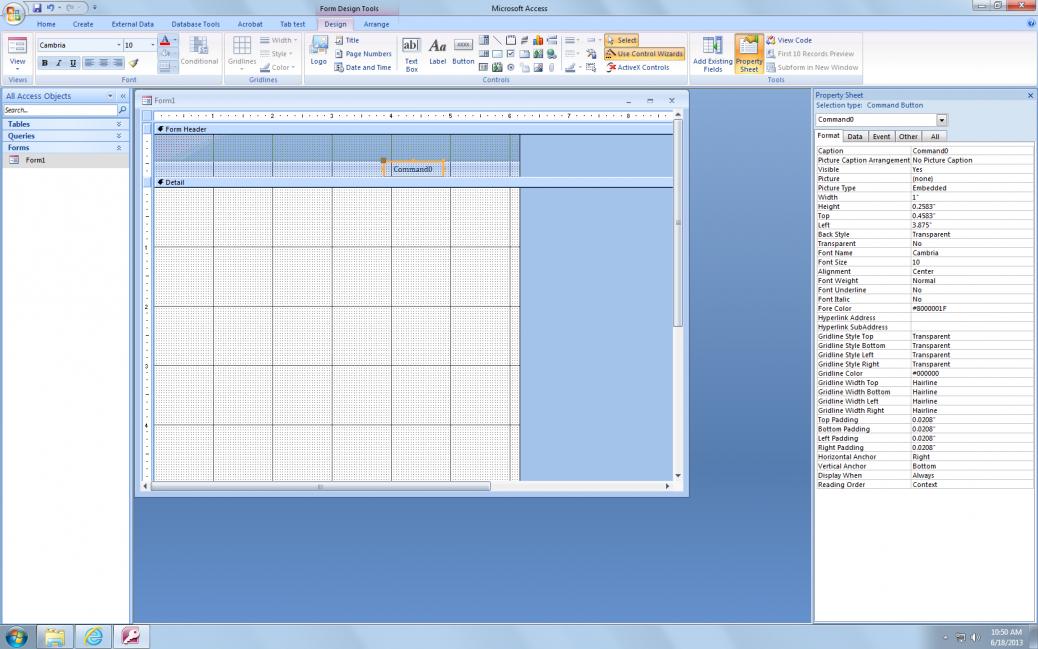Toggle Align Text Right
Image resolution: width=1038 pixels, height=649 pixels.
(x=118, y=63)
